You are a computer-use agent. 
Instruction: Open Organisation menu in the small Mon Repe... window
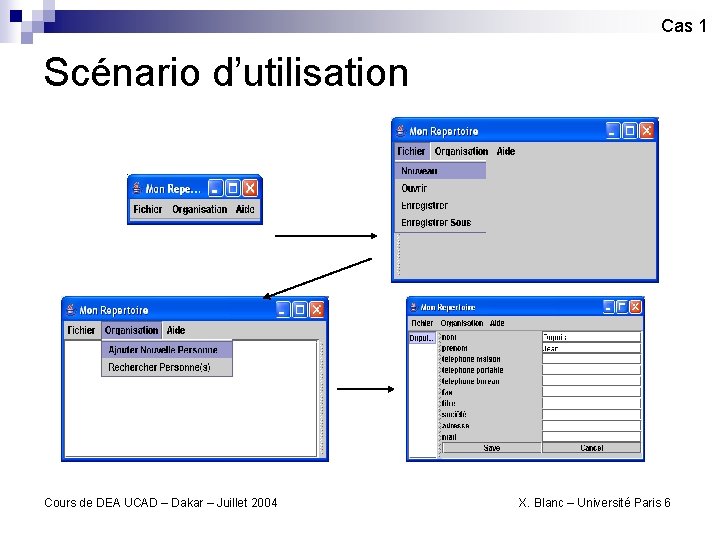tap(199, 209)
